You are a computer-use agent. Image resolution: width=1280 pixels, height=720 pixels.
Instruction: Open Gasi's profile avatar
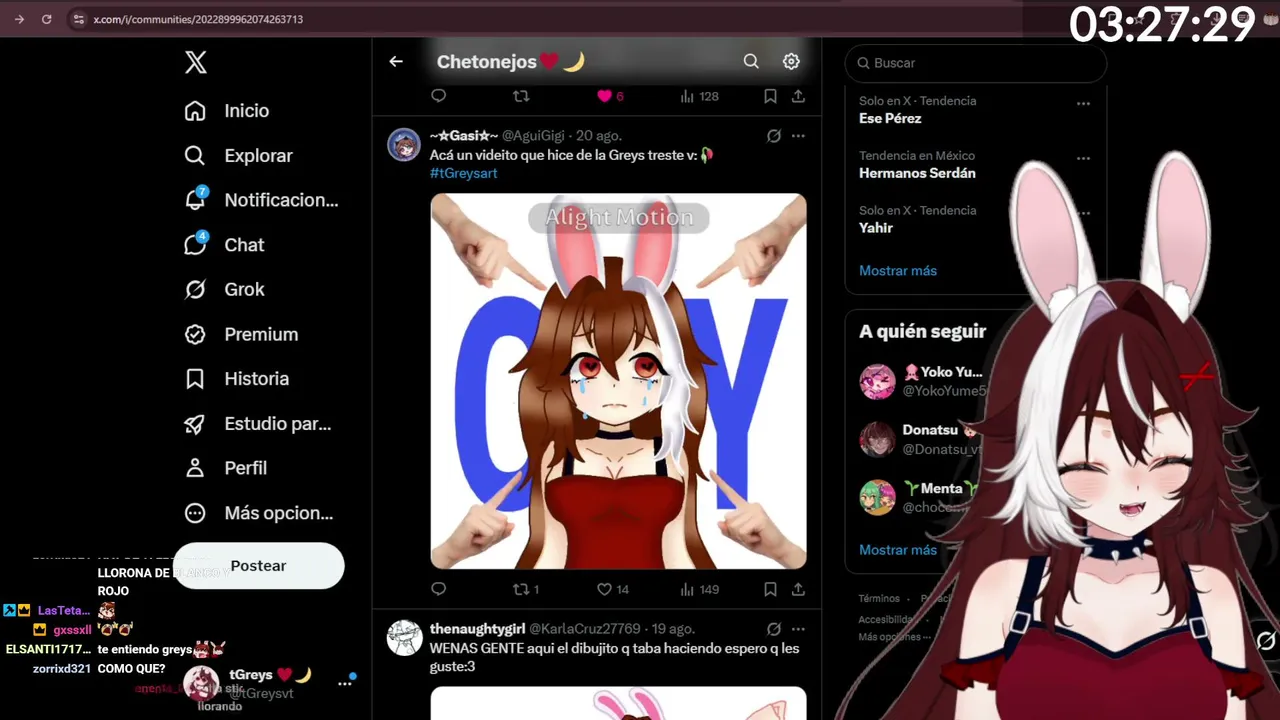pos(404,145)
